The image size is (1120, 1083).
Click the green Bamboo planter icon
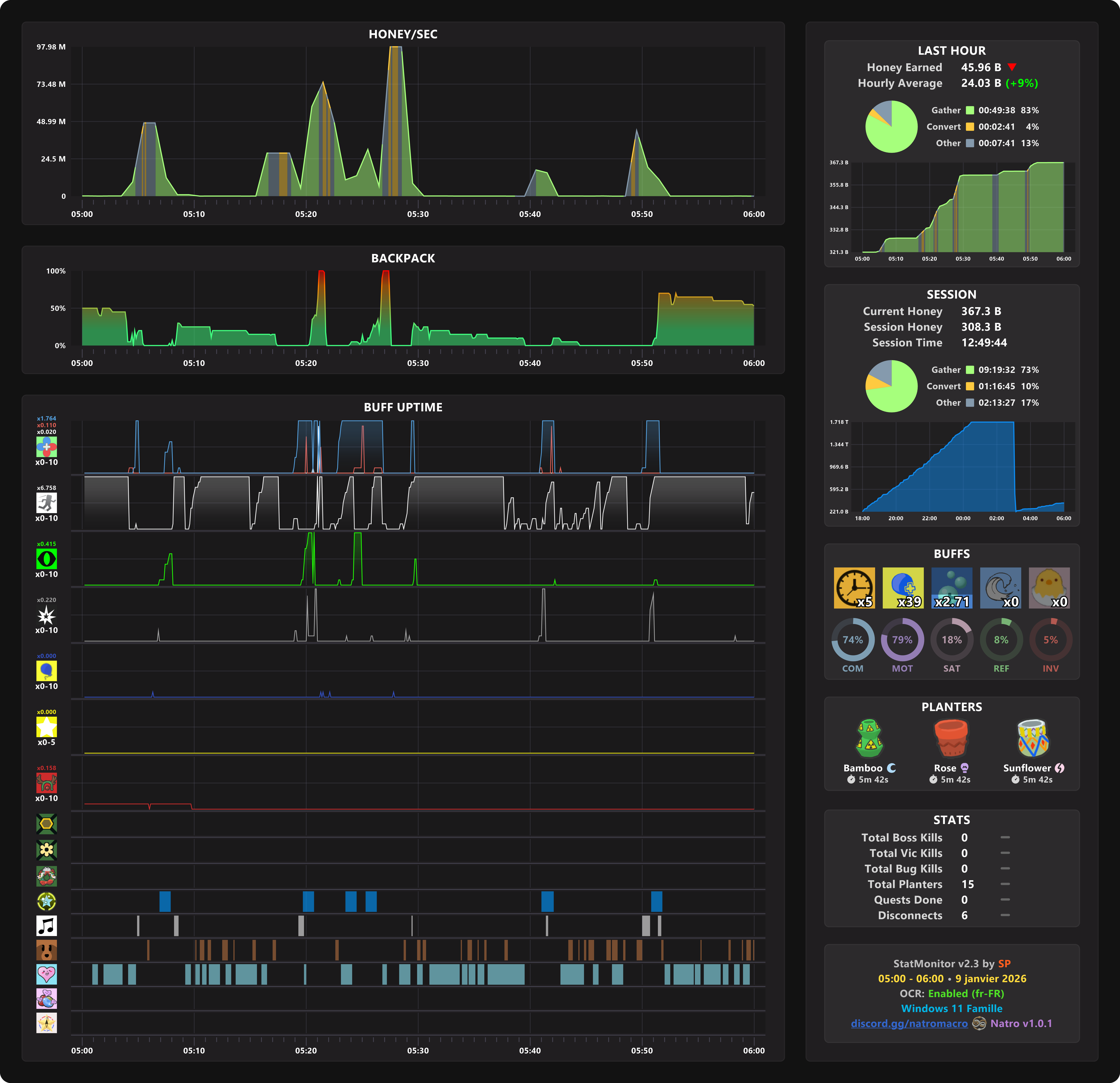click(870, 738)
